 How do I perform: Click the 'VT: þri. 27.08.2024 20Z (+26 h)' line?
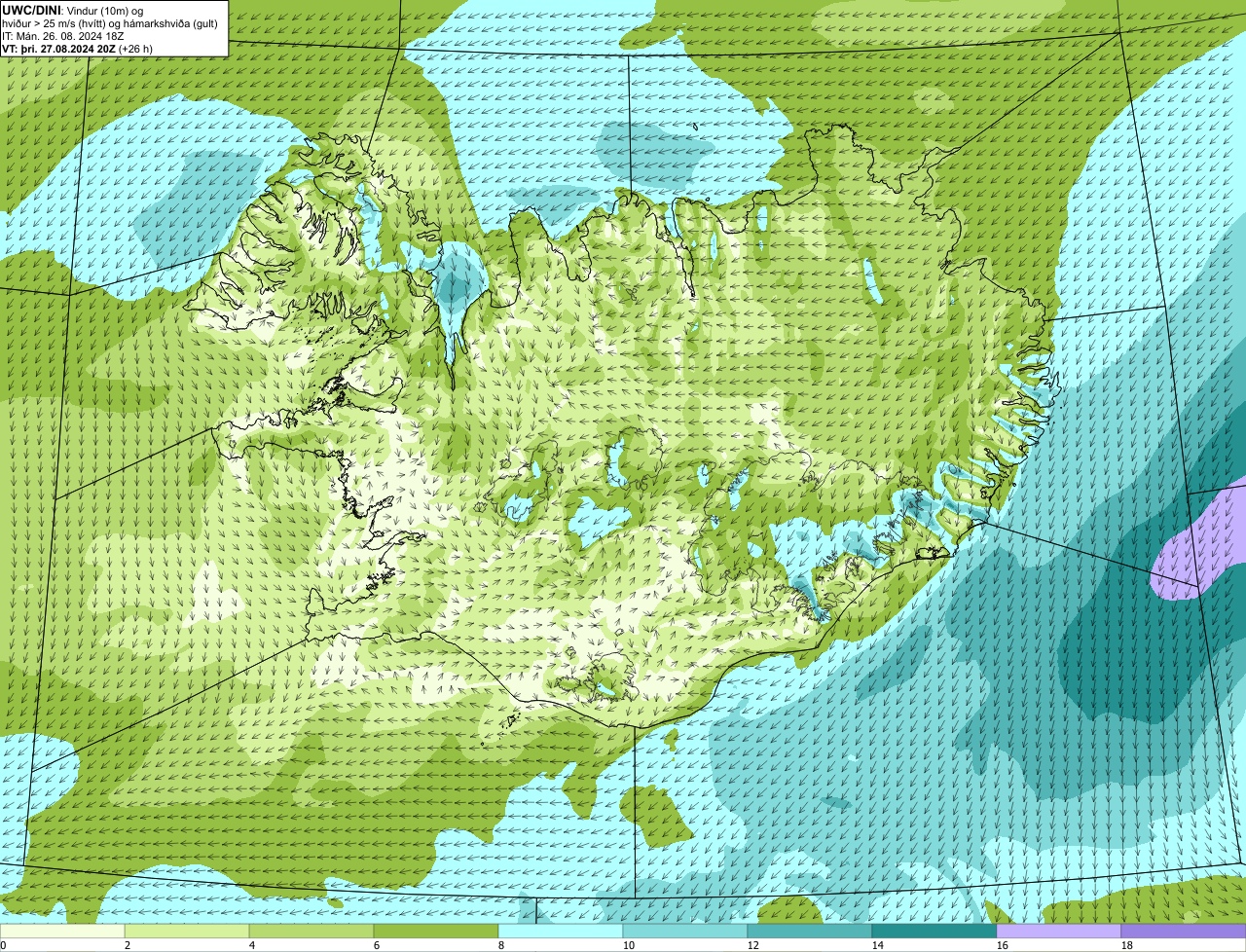coord(78,49)
